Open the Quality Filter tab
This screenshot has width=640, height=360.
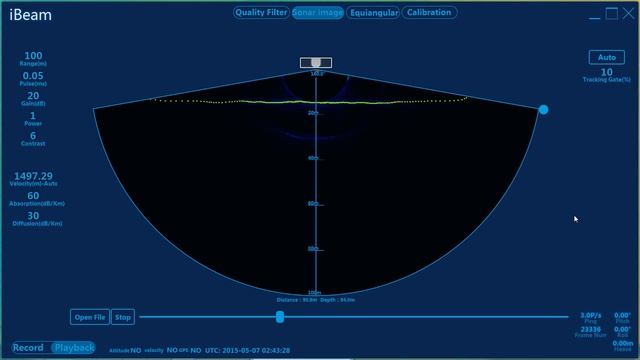pyautogui.click(x=261, y=12)
